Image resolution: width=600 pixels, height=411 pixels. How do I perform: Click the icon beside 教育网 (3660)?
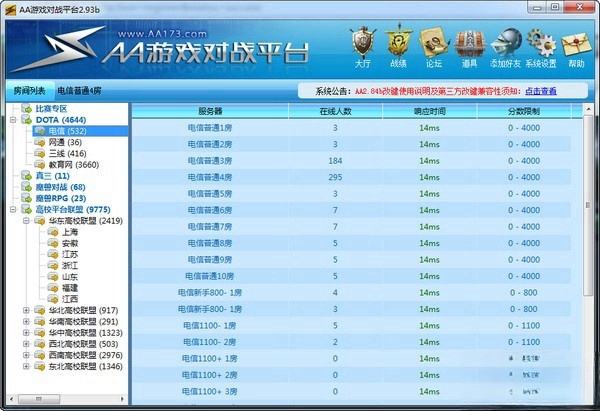pyautogui.click(x=39, y=165)
